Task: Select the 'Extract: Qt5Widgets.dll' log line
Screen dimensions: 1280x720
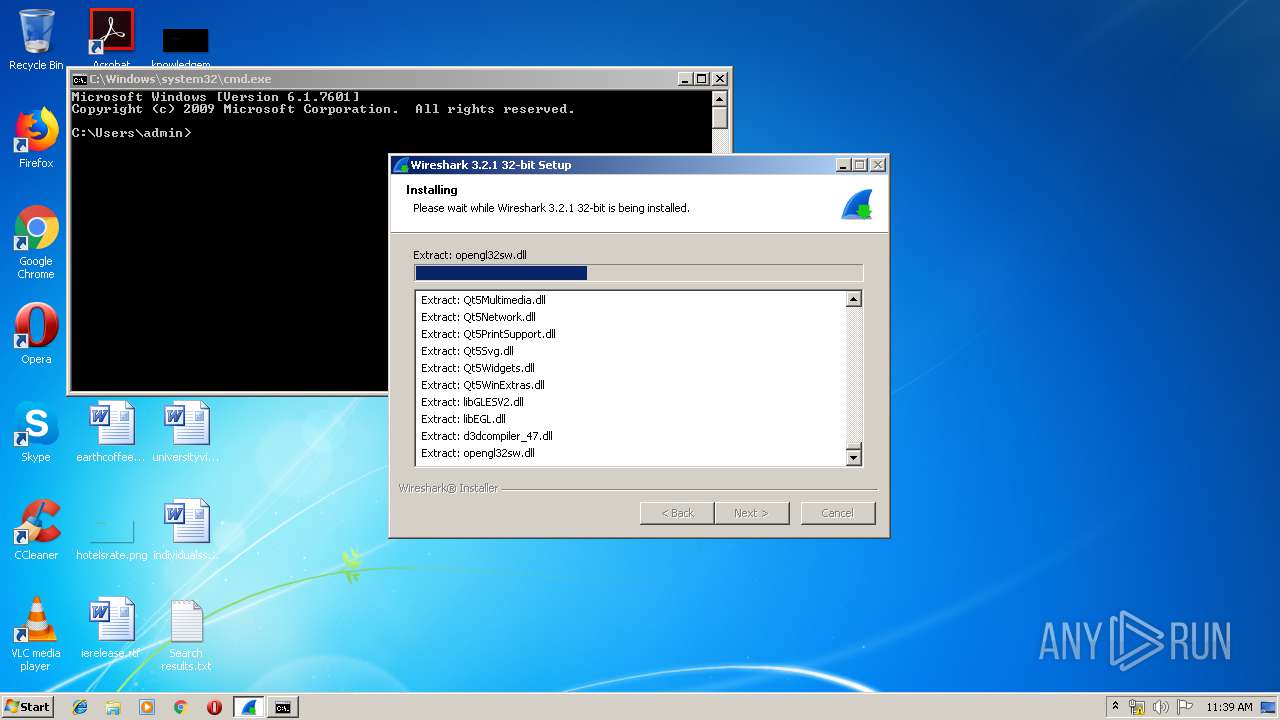Action: (478, 368)
